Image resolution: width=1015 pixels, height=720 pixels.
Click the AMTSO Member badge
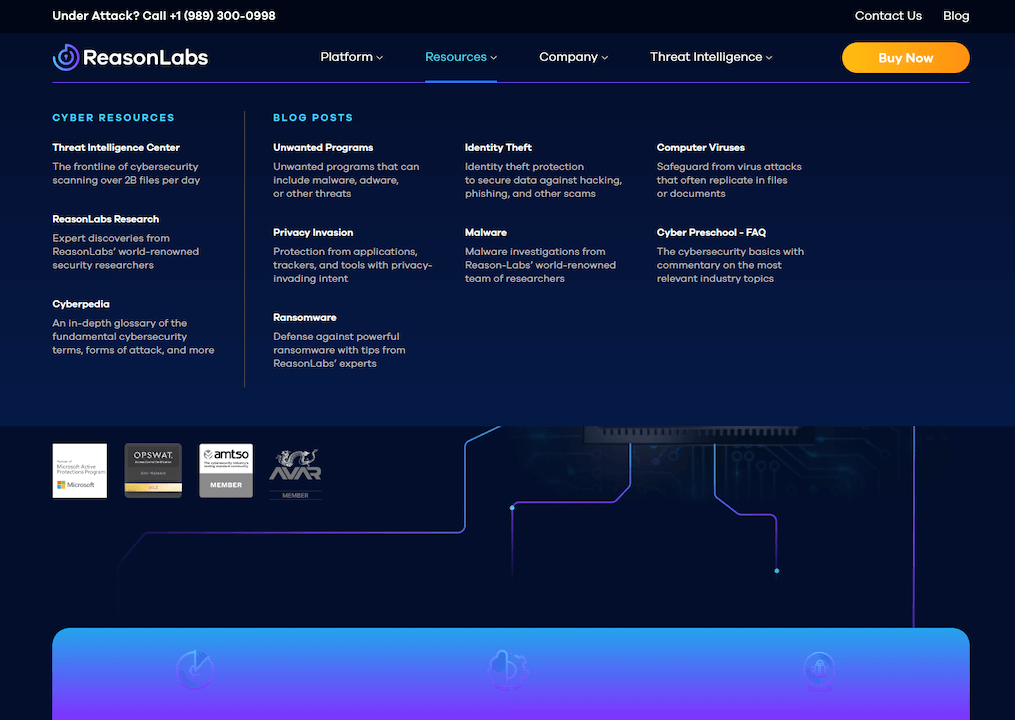point(225,470)
